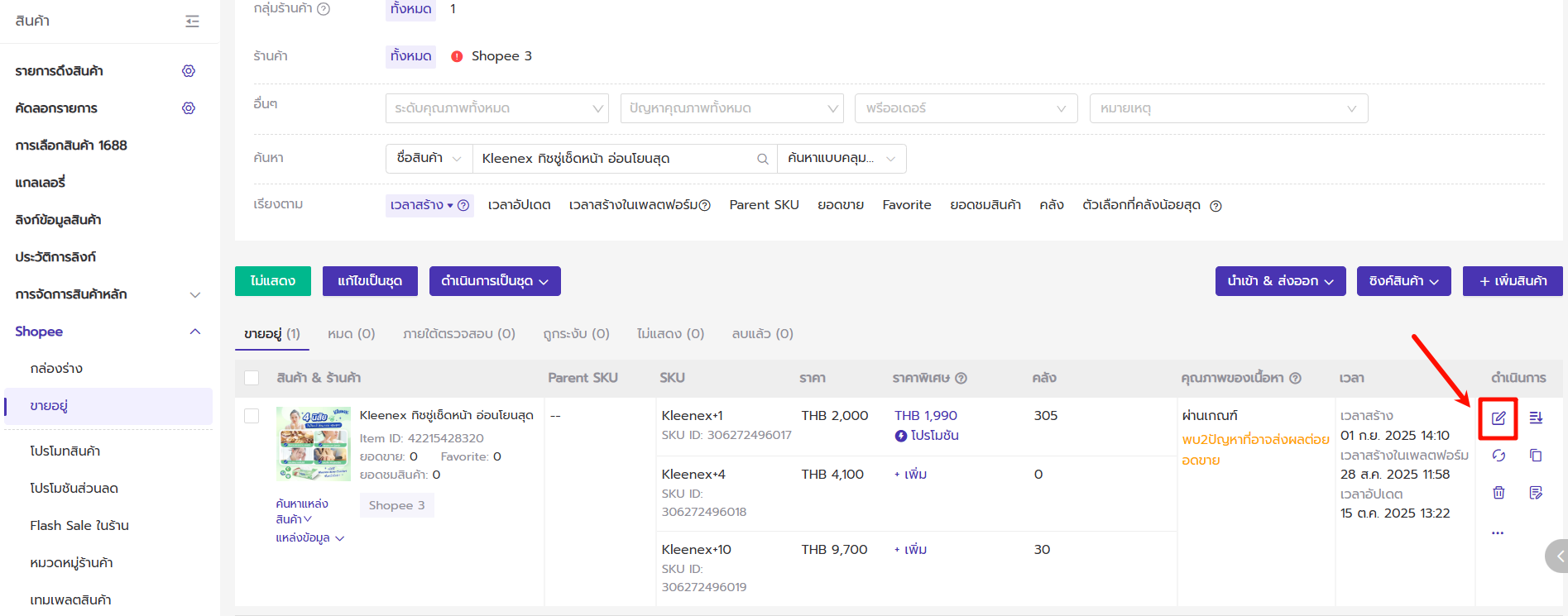Open the ระดับคุณภาพทั้งหมด dropdown

tap(496, 108)
